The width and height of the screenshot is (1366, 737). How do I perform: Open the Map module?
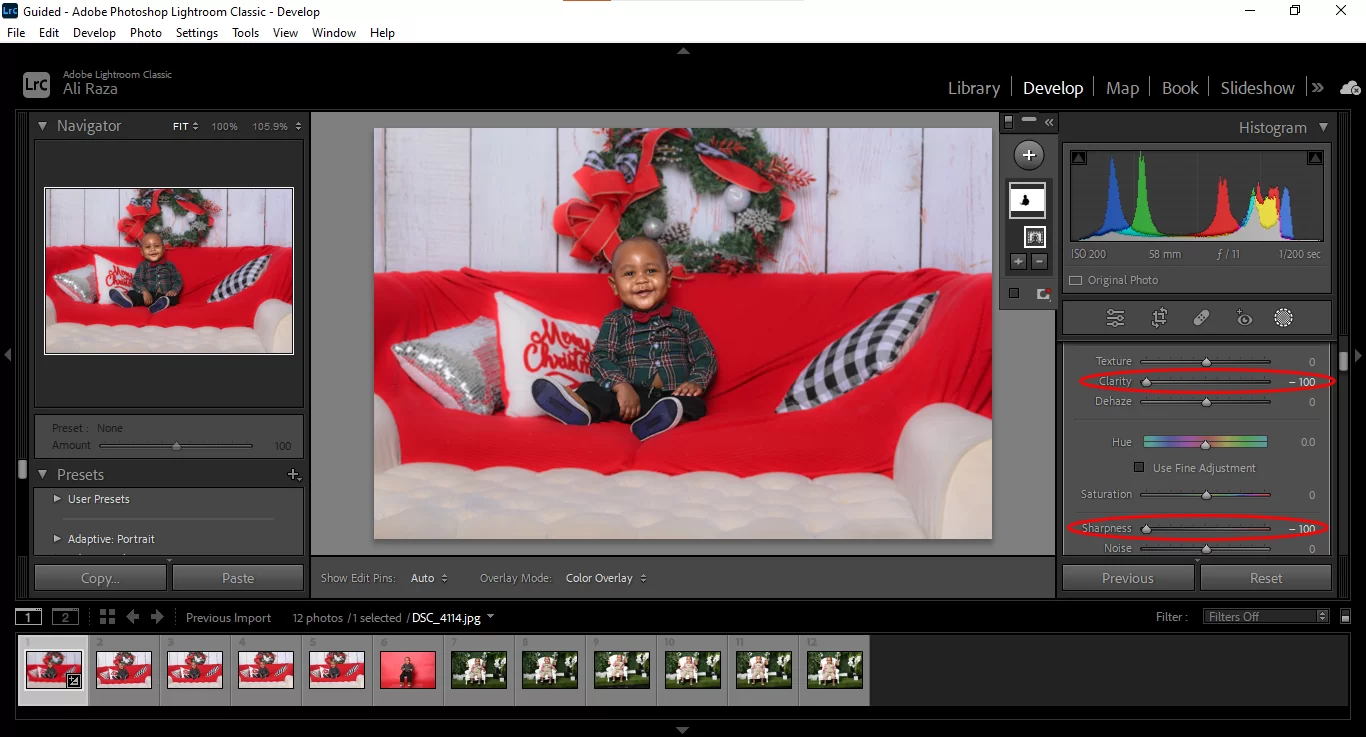1122,88
